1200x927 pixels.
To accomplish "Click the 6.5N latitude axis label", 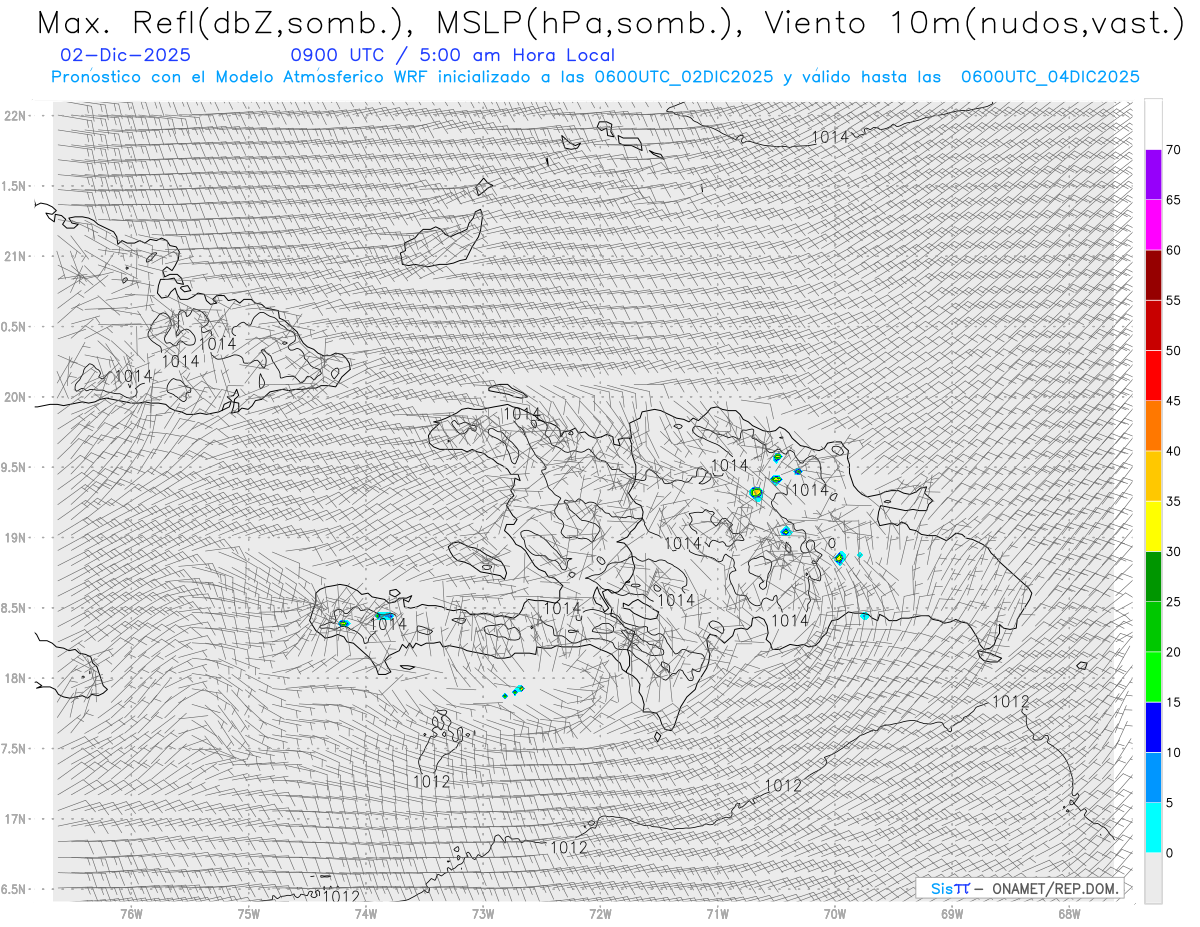I will click(14, 889).
